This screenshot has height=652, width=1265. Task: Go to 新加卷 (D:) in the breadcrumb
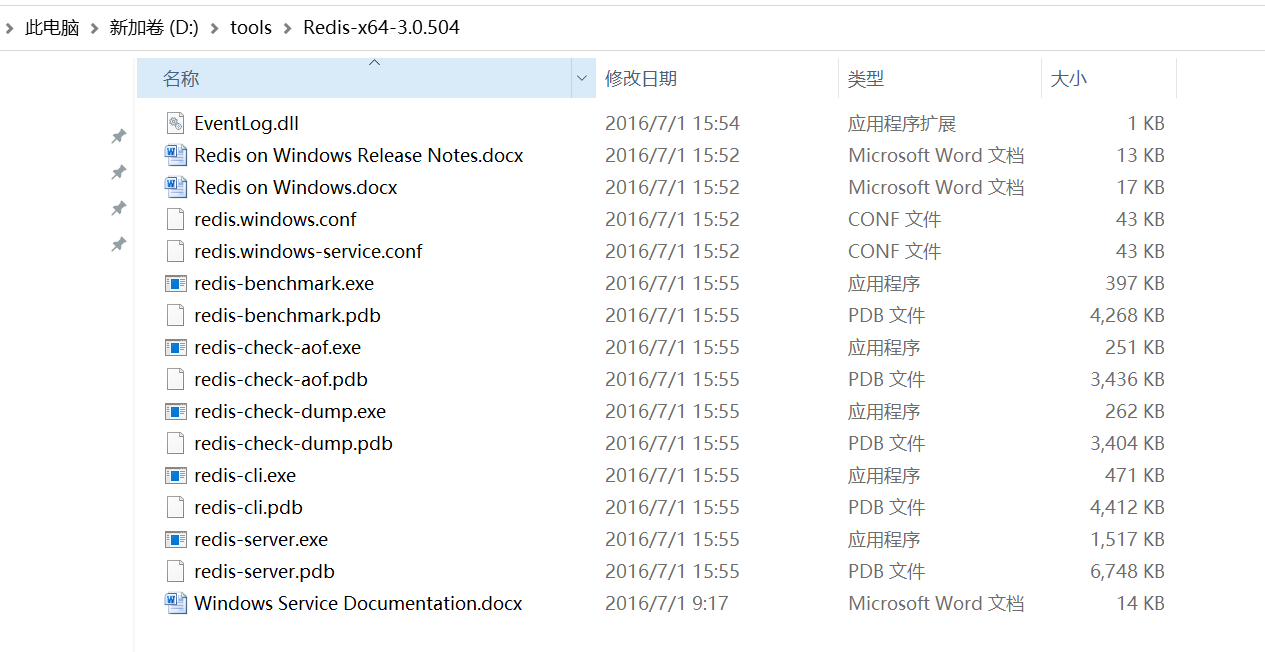154,28
